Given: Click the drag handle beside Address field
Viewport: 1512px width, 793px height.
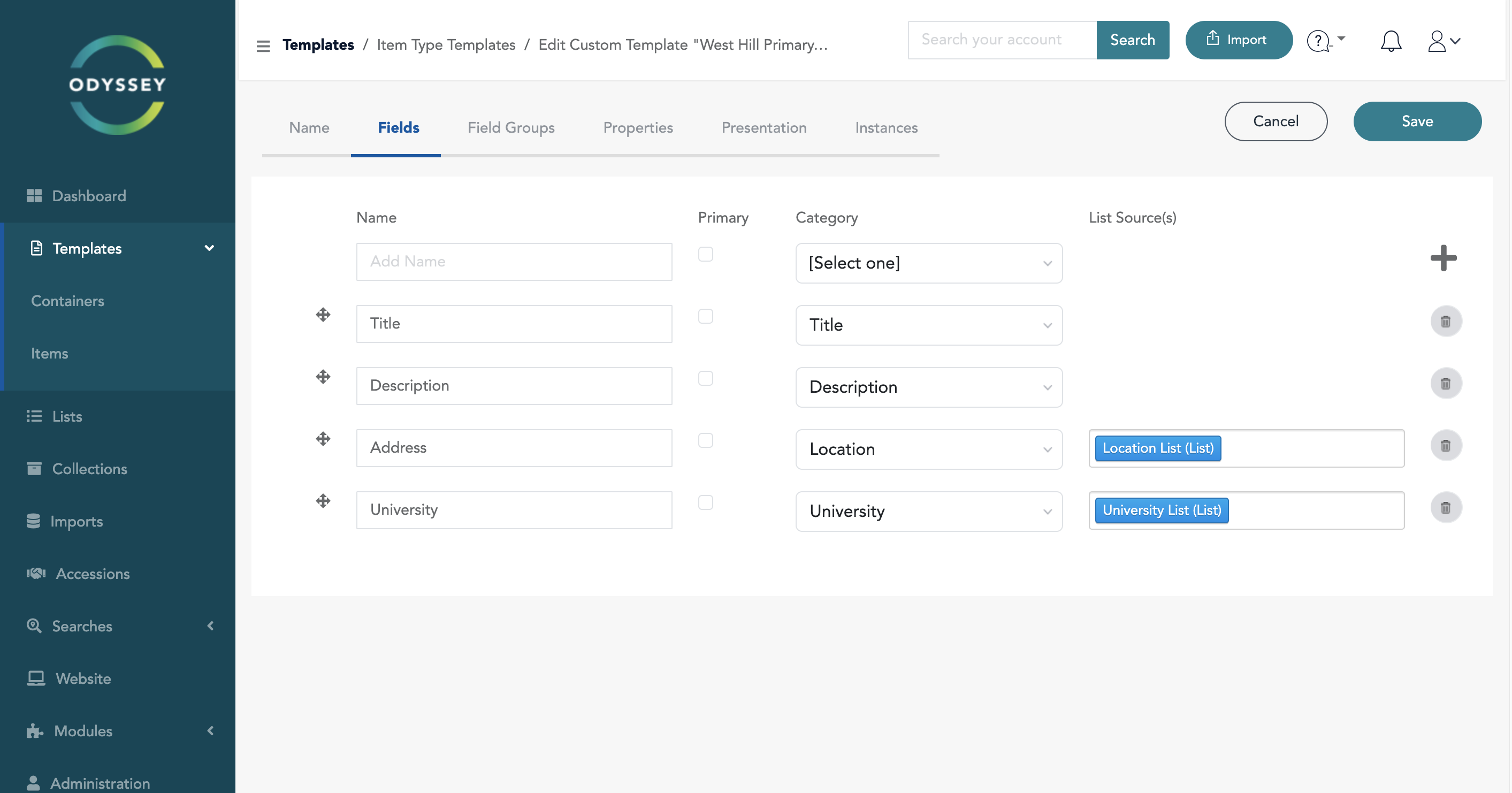Looking at the screenshot, I should (x=323, y=439).
